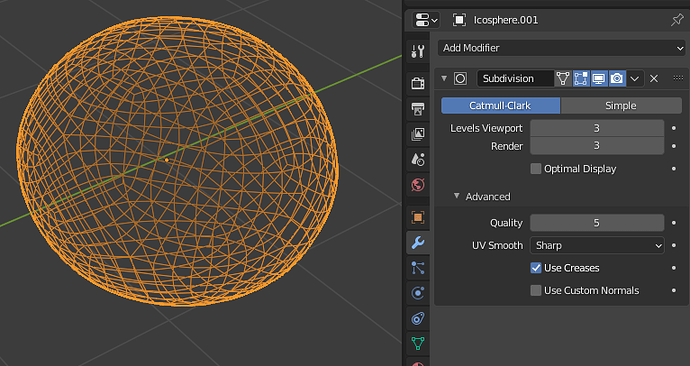Open the View Layer properties tab
Image resolution: width=690 pixels, height=366 pixels.
pos(418,134)
